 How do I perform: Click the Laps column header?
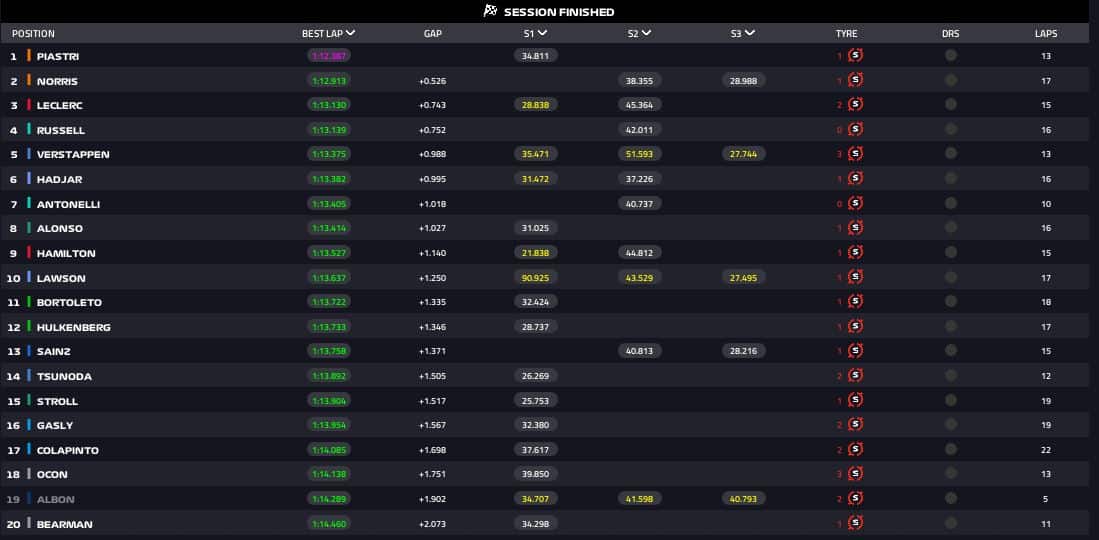[x=1046, y=34]
